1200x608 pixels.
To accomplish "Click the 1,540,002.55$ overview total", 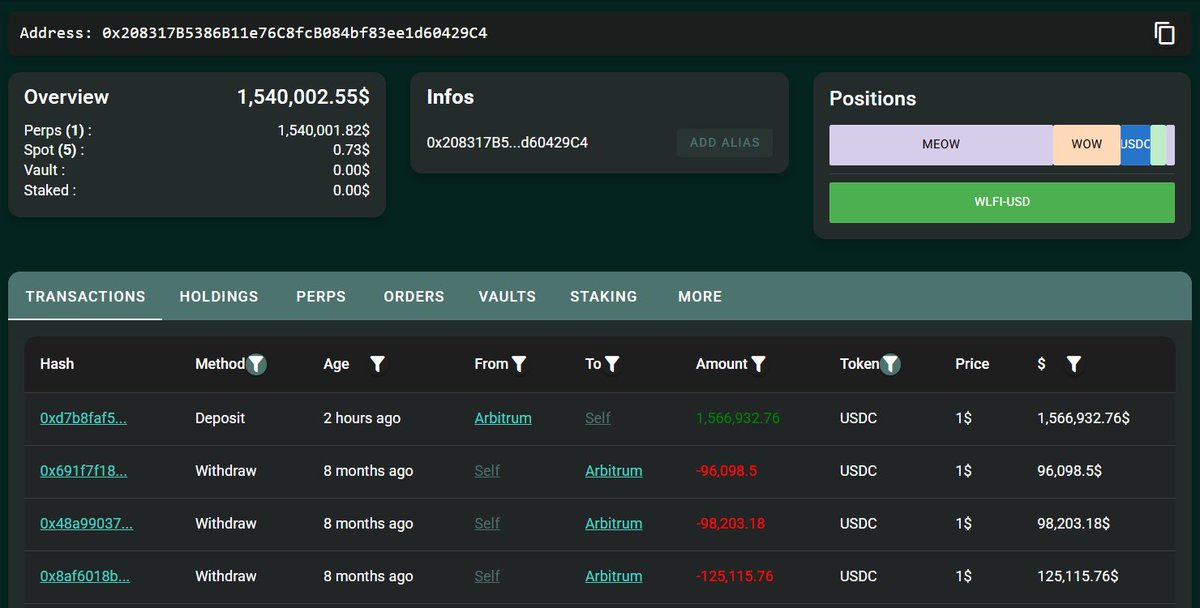I will click(303, 97).
